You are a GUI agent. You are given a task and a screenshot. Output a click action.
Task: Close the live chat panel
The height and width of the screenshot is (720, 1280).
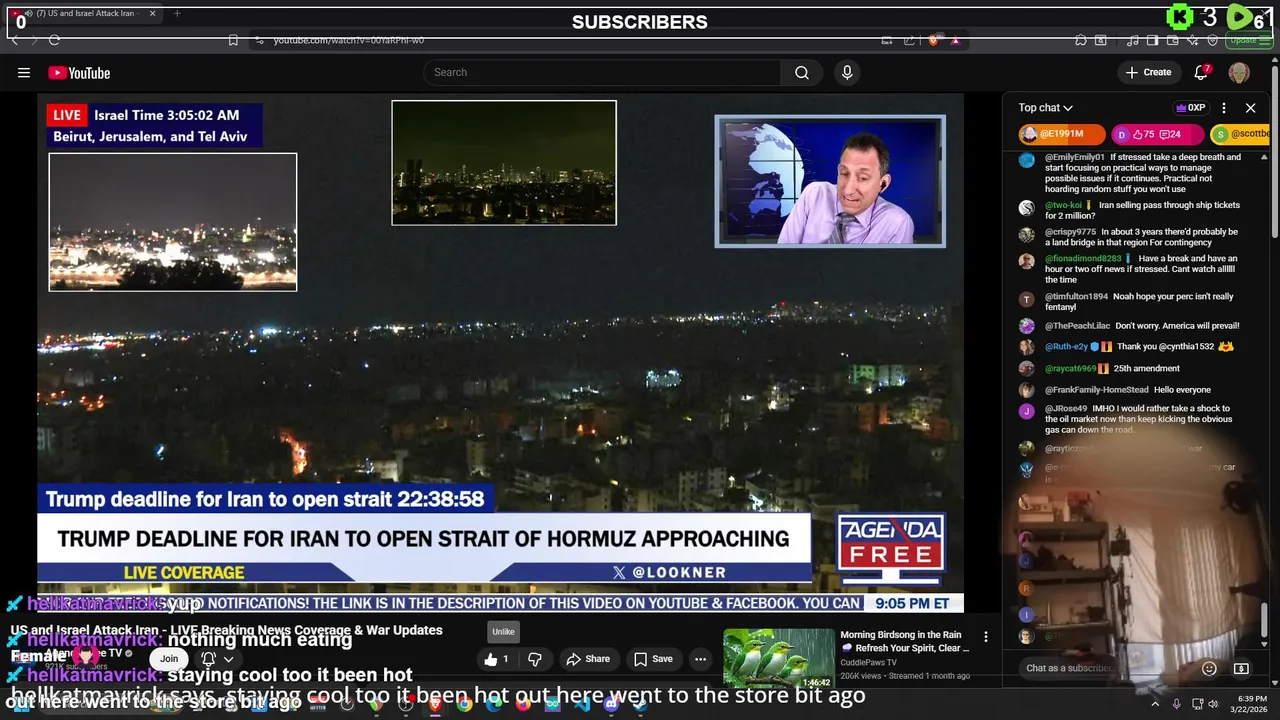(1250, 108)
